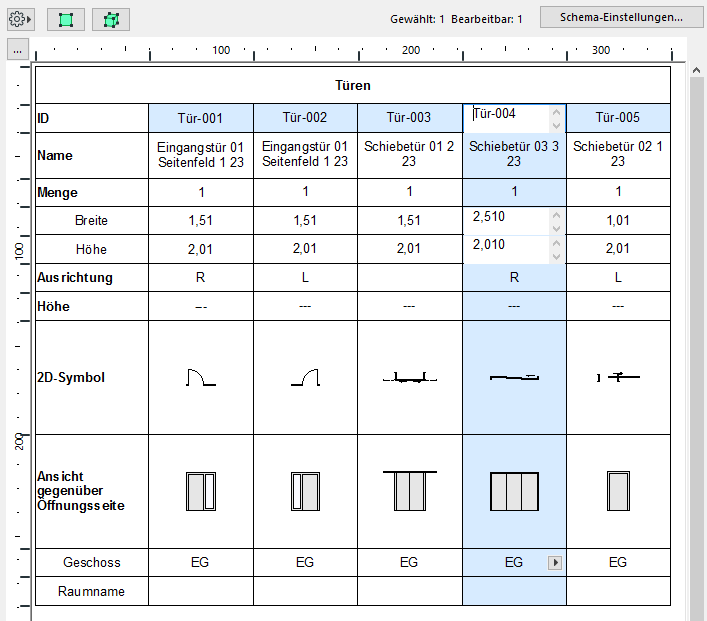Click Geschoss EG cell of Tür-001

pyautogui.click(x=201, y=562)
